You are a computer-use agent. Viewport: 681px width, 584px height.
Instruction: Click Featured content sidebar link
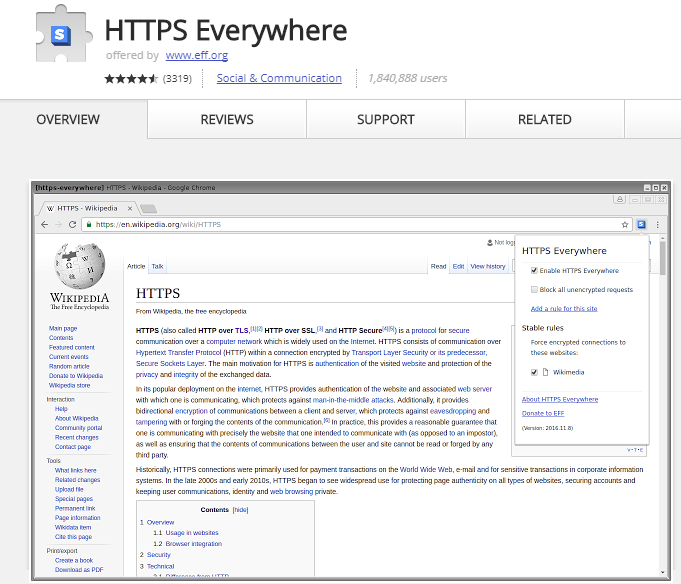tap(72, 347)
